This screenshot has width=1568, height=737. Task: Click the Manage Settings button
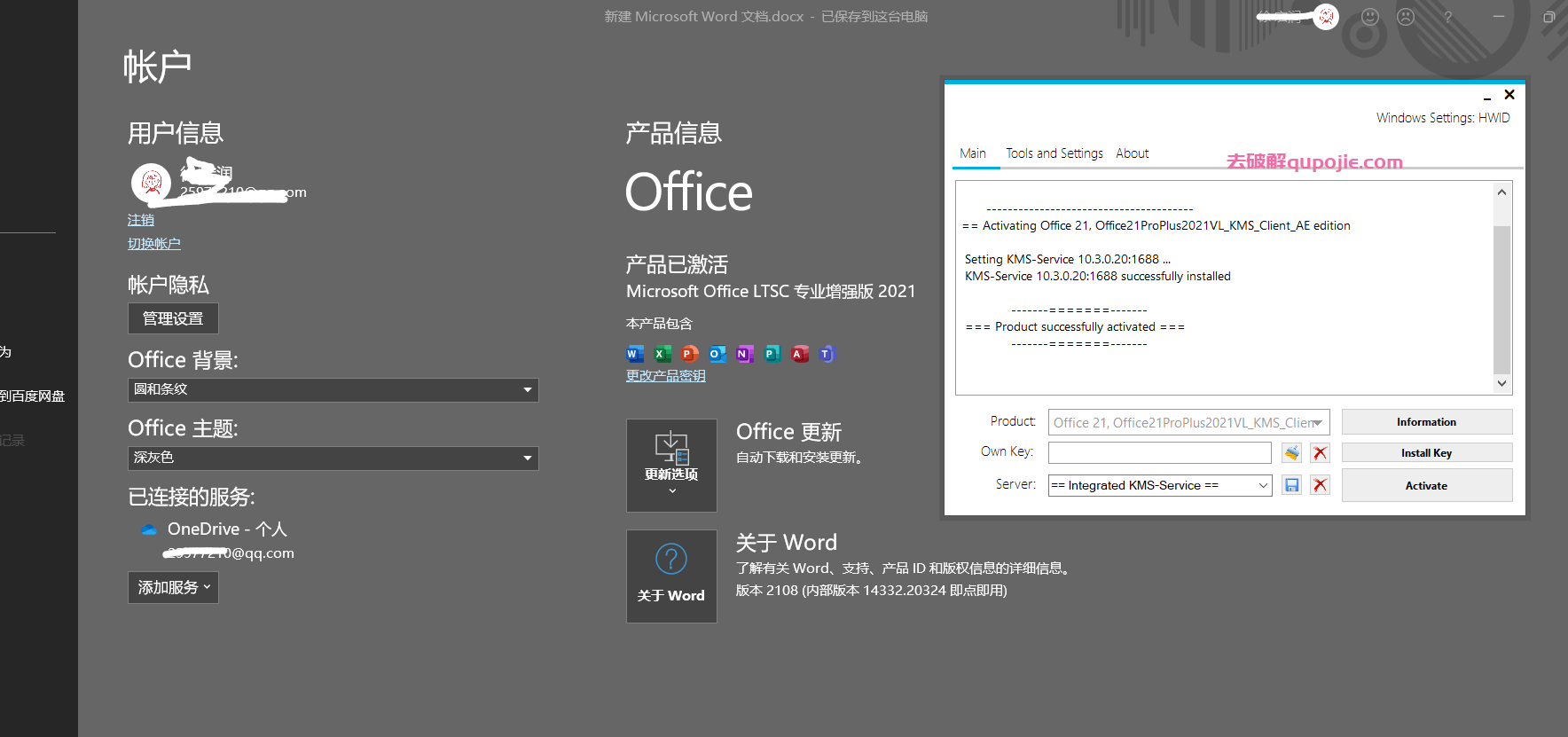coord(173,318)
